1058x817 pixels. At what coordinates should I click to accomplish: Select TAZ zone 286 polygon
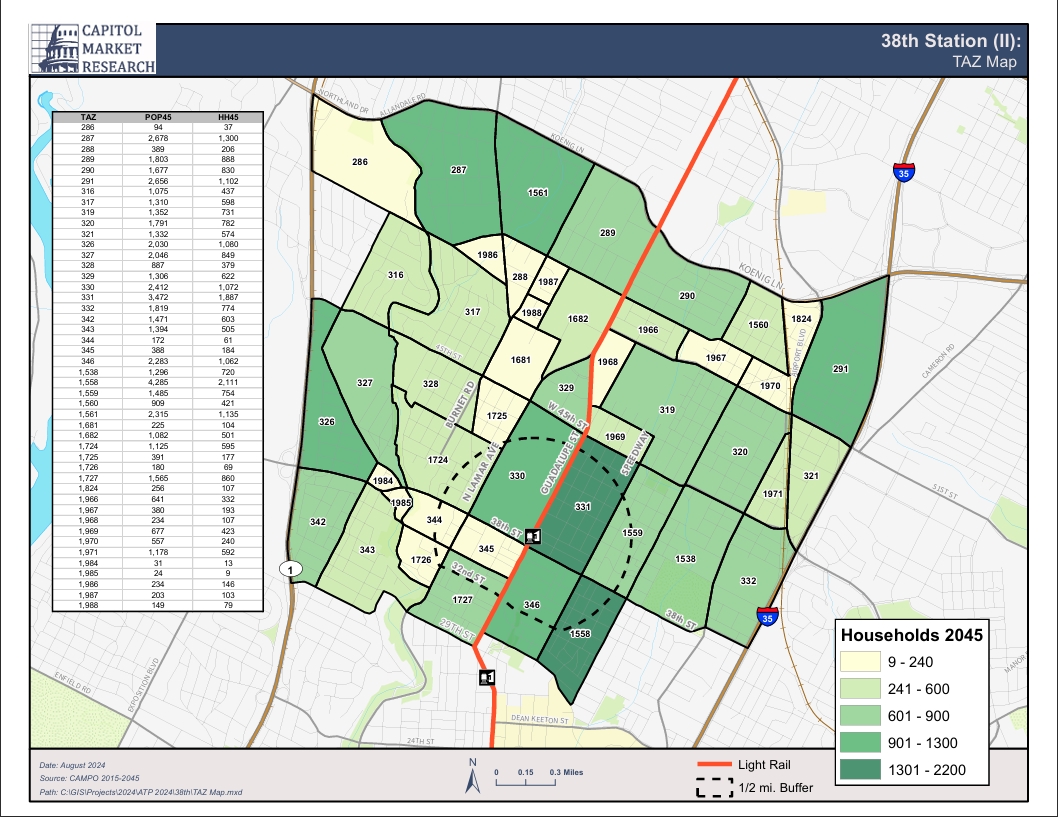coord(358,162)
